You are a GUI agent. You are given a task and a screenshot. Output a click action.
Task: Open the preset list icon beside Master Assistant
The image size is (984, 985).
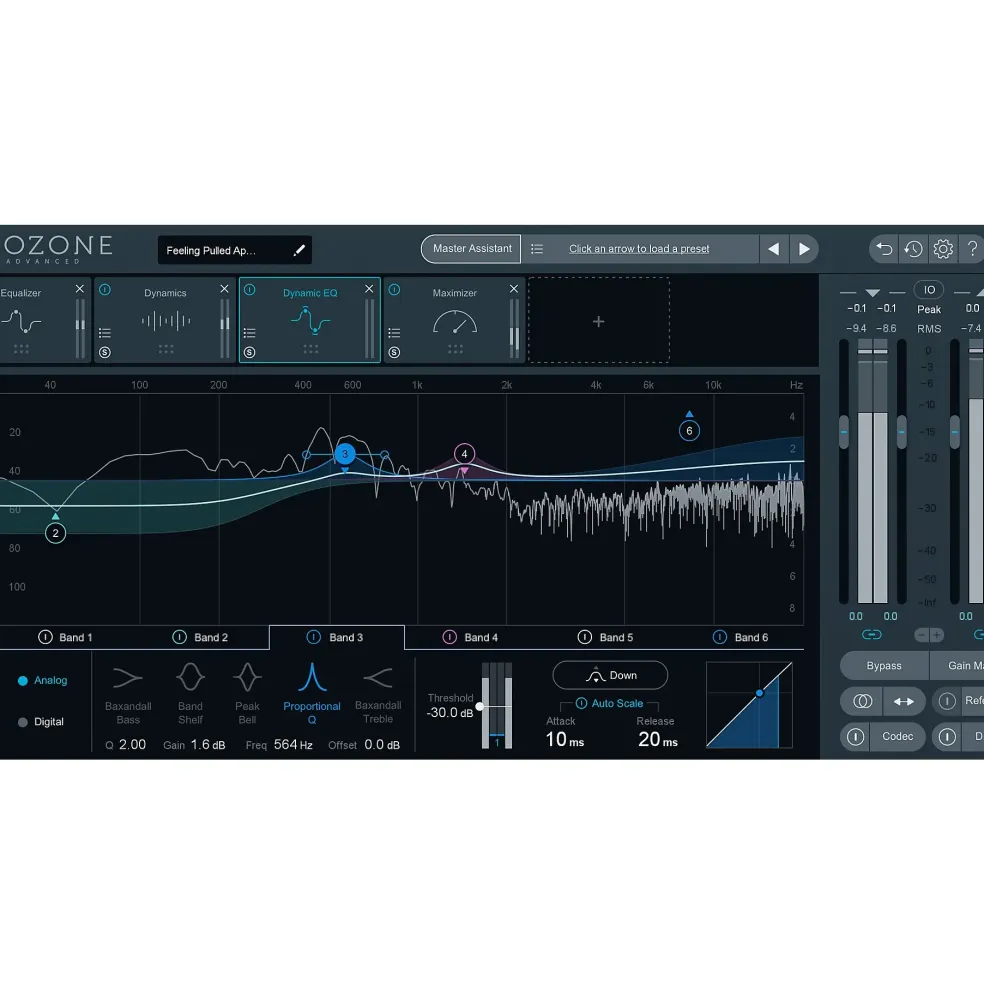pos(537,249)
